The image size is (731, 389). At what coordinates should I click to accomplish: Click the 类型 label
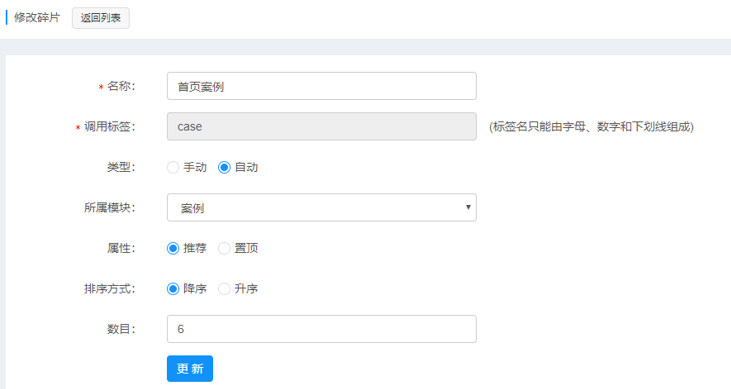(x=121, y=167)
